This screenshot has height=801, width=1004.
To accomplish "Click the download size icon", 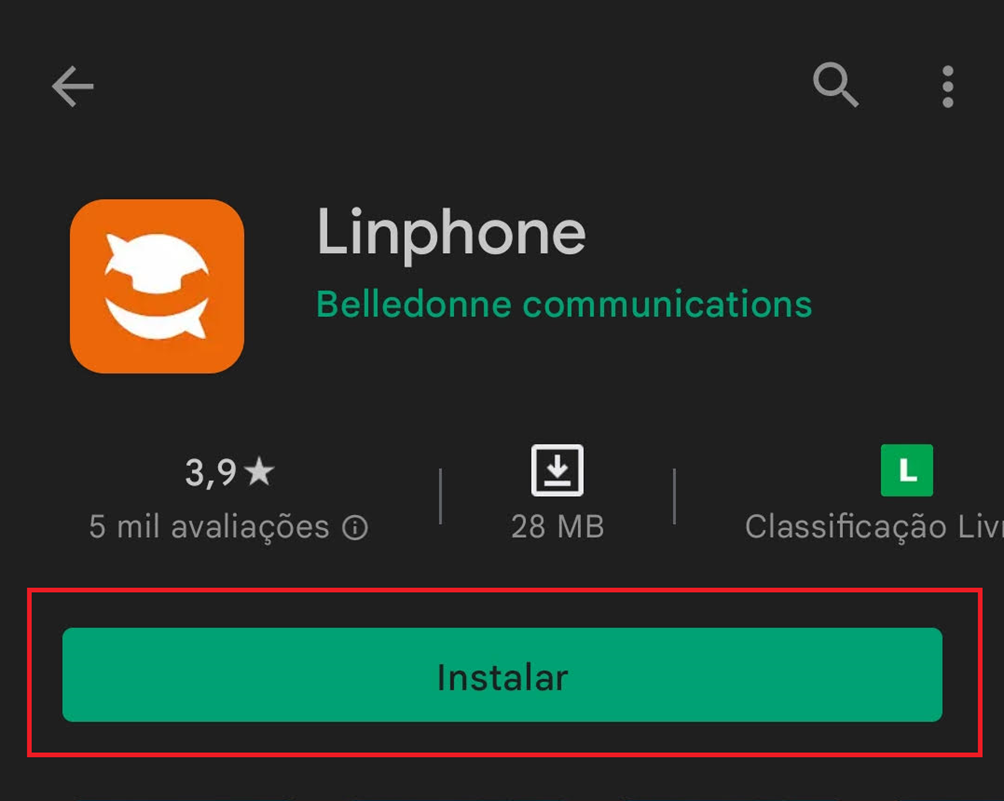I will pyautogui.click(x=557, y=470).
